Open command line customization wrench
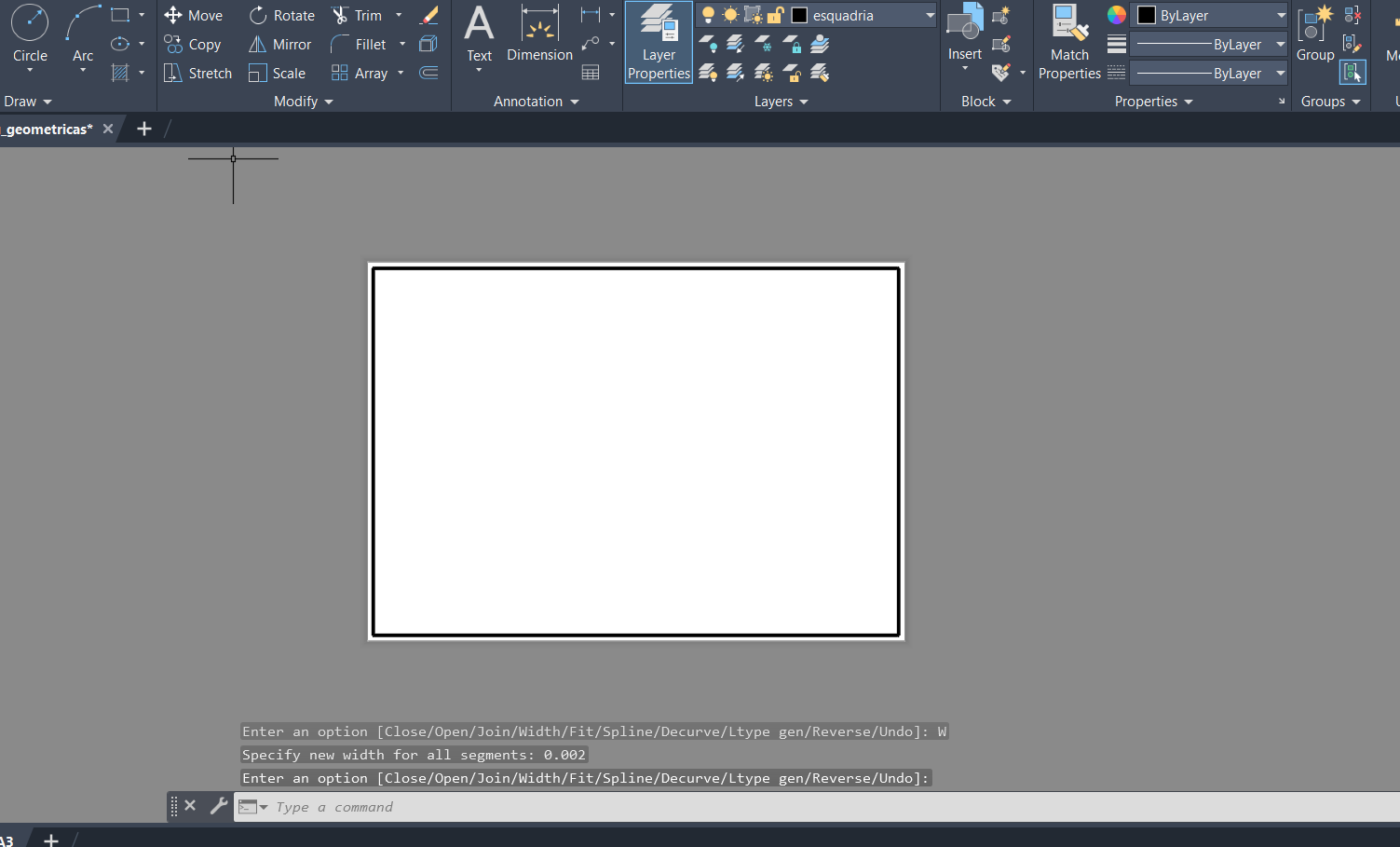Screen dimensions: 1400x847 click(218, 806)
